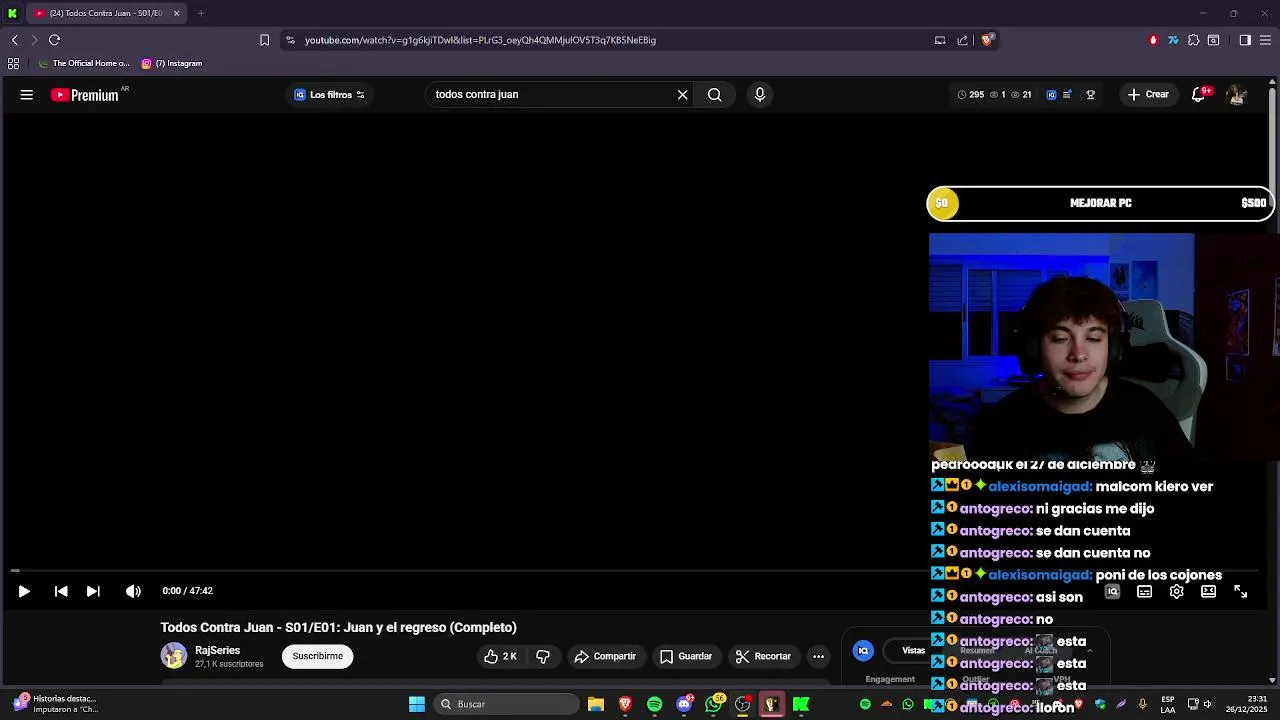Open WhatsApp from taskbar
Viewport: 1280px width, 720px height.
coord(713,704)
